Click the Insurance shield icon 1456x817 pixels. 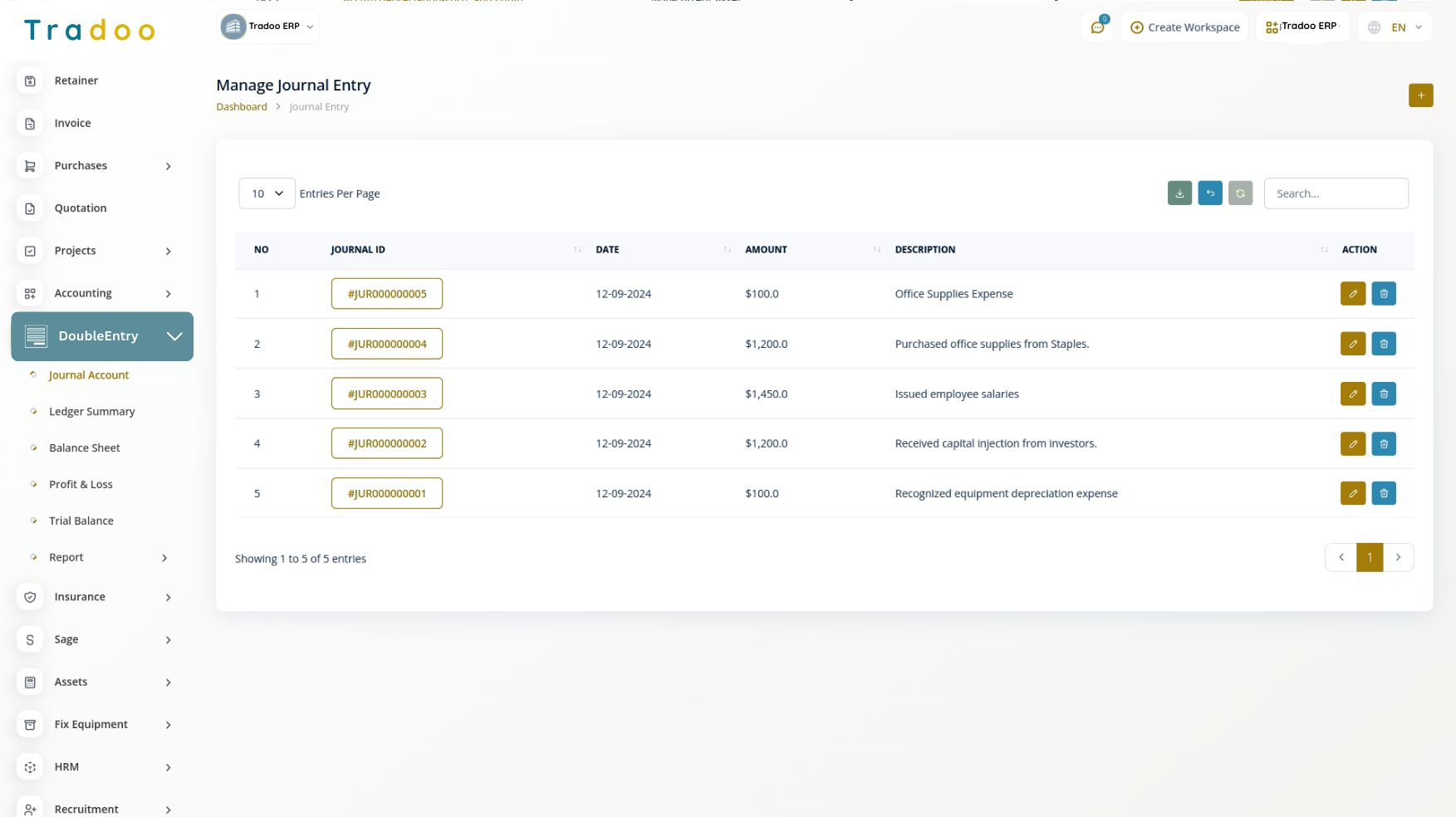pyautogui.click(x=30, y=597)
